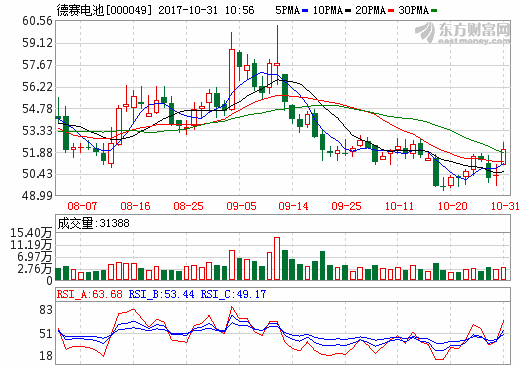Viewport: 520px width, 365px height.
Task: Click the green 30PMA color swatch
Action: tap(434, 11)
